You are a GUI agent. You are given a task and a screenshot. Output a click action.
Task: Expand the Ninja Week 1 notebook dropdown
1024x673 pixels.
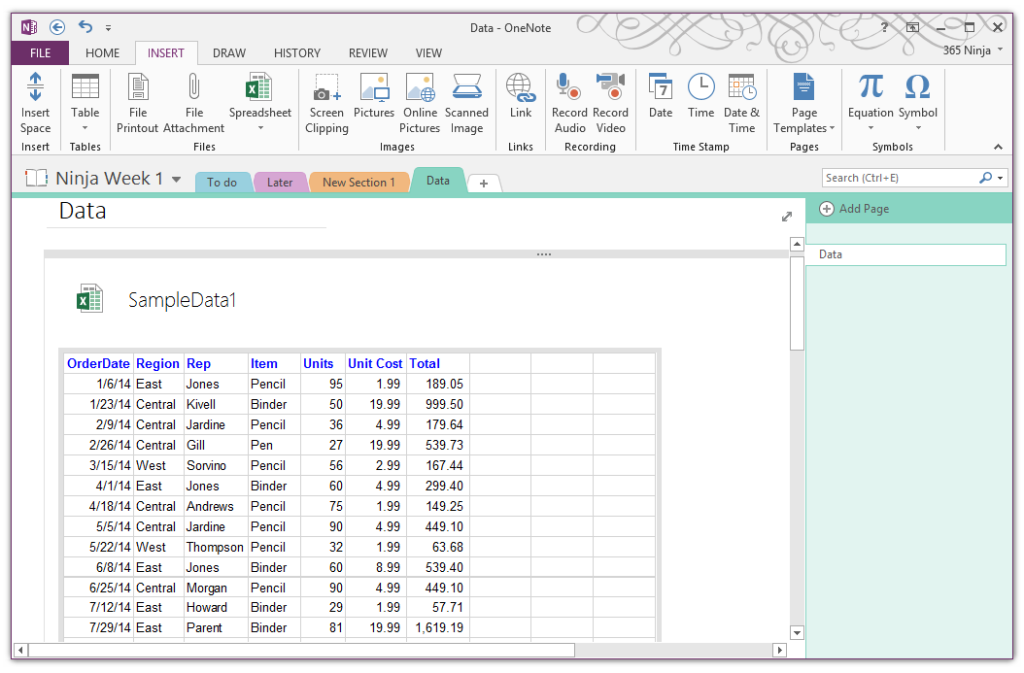pos(176,179)
